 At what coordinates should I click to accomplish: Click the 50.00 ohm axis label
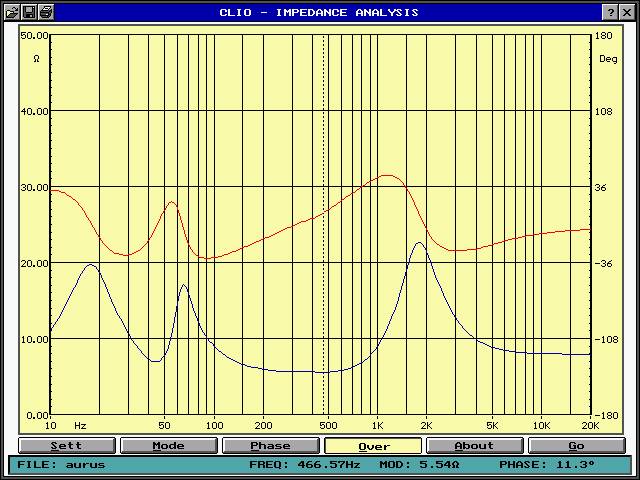(x=34, y=36)
